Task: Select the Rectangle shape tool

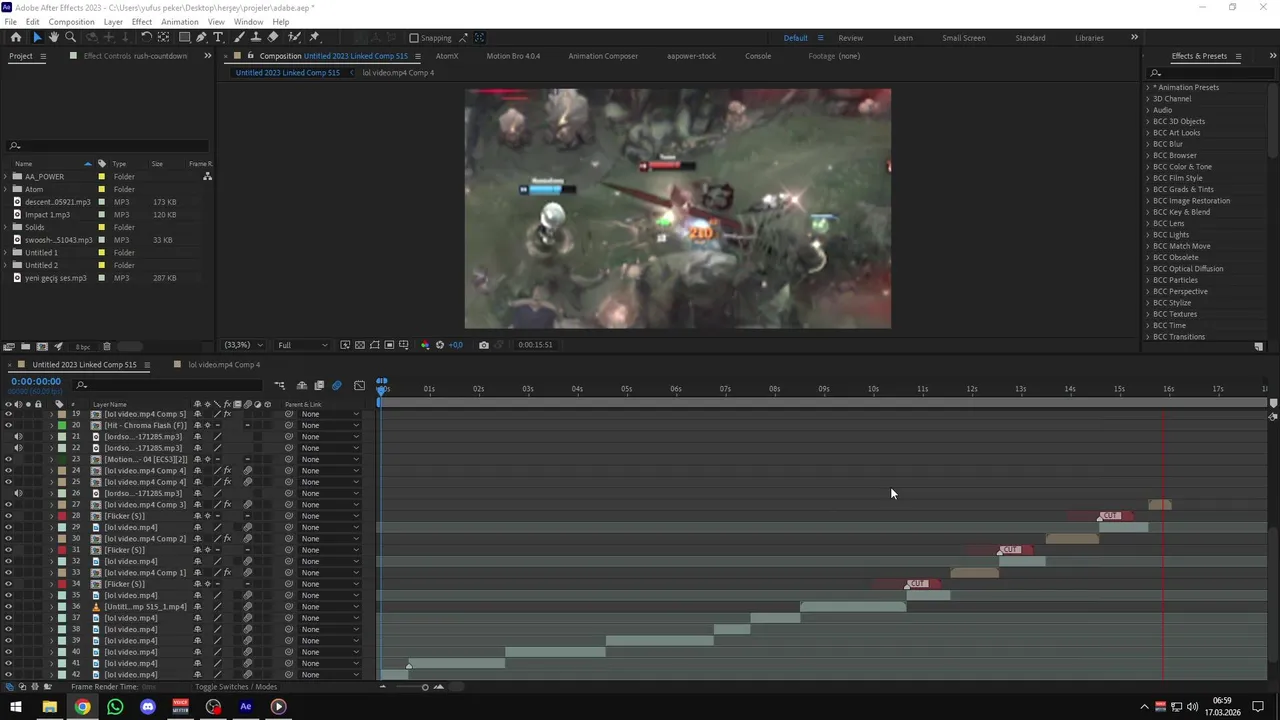Action: (x=184, y=37)
